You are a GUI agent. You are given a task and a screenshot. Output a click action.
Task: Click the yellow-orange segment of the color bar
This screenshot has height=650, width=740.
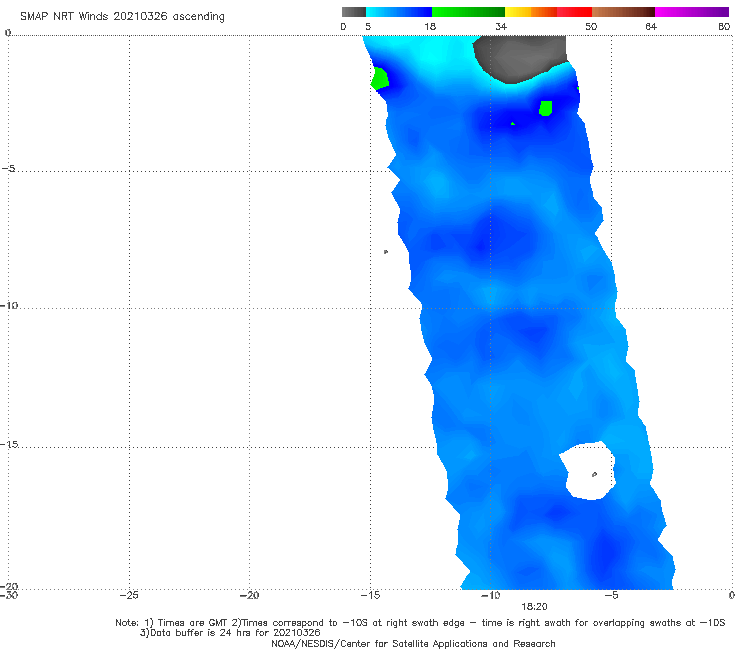[x=530, y=12]
